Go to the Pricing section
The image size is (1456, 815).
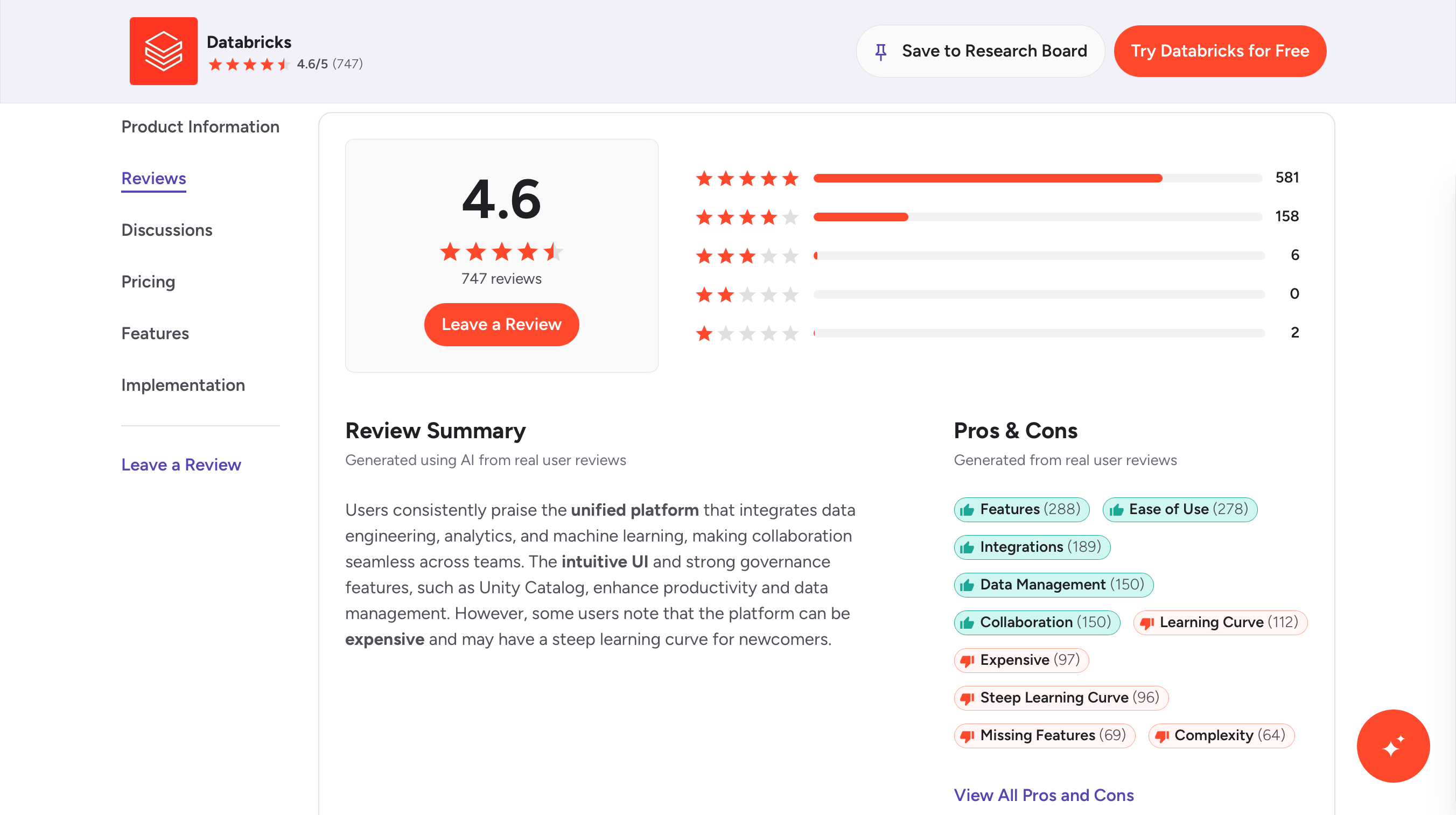tap(148, 282)
